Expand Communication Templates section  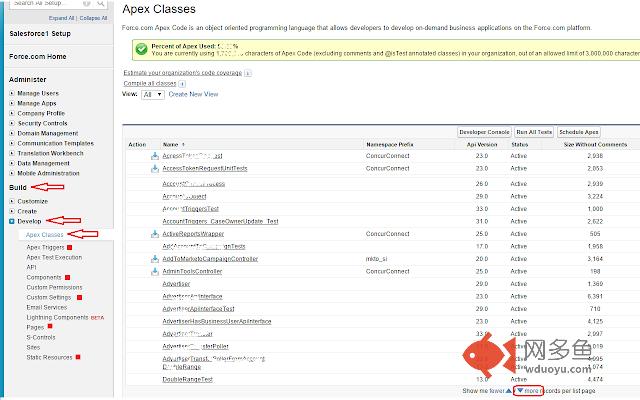[x=12, y=143]
